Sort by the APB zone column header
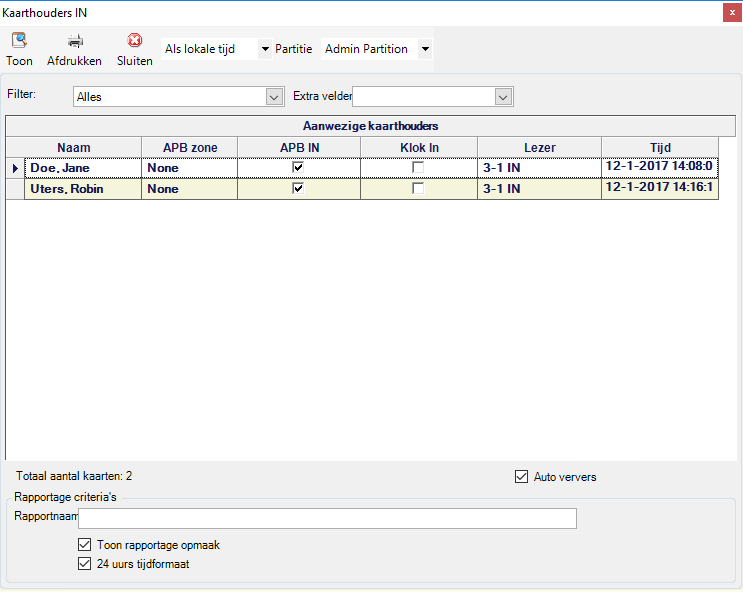This screenshot has height=592, width=743. (190, 147)
